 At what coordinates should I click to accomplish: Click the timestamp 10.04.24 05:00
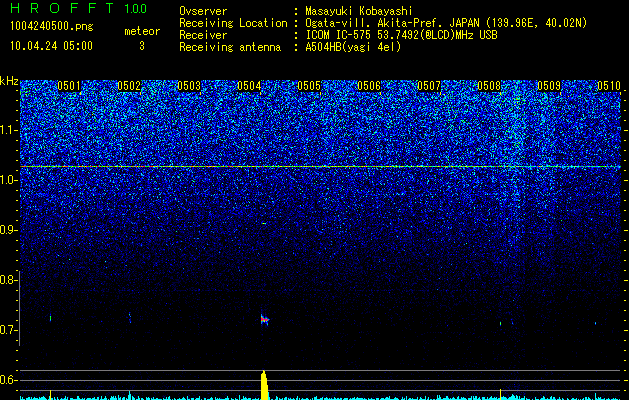(51, 46)
